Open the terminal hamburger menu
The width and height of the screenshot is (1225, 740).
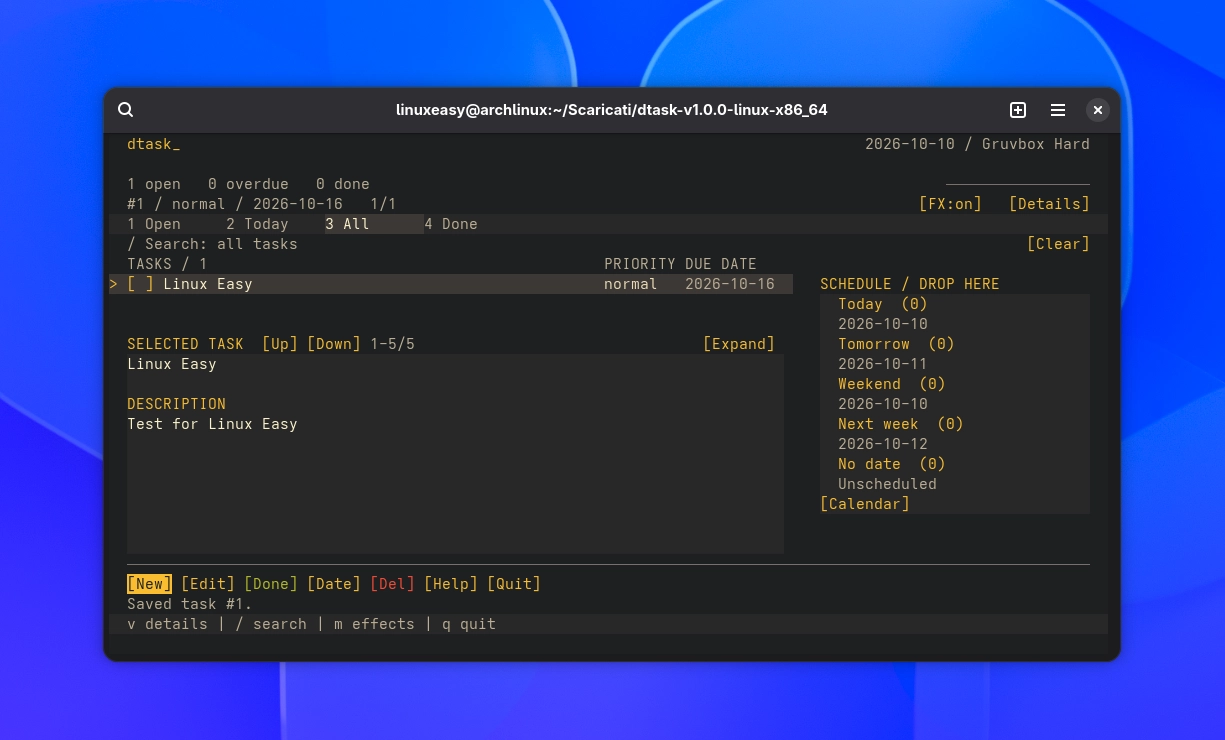point(1057,110)
